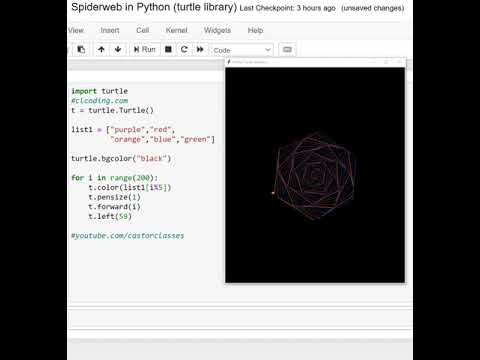The height and width of the screenshot is (360, 480).
Task: Run the current cell
Action: pos(145,49)
